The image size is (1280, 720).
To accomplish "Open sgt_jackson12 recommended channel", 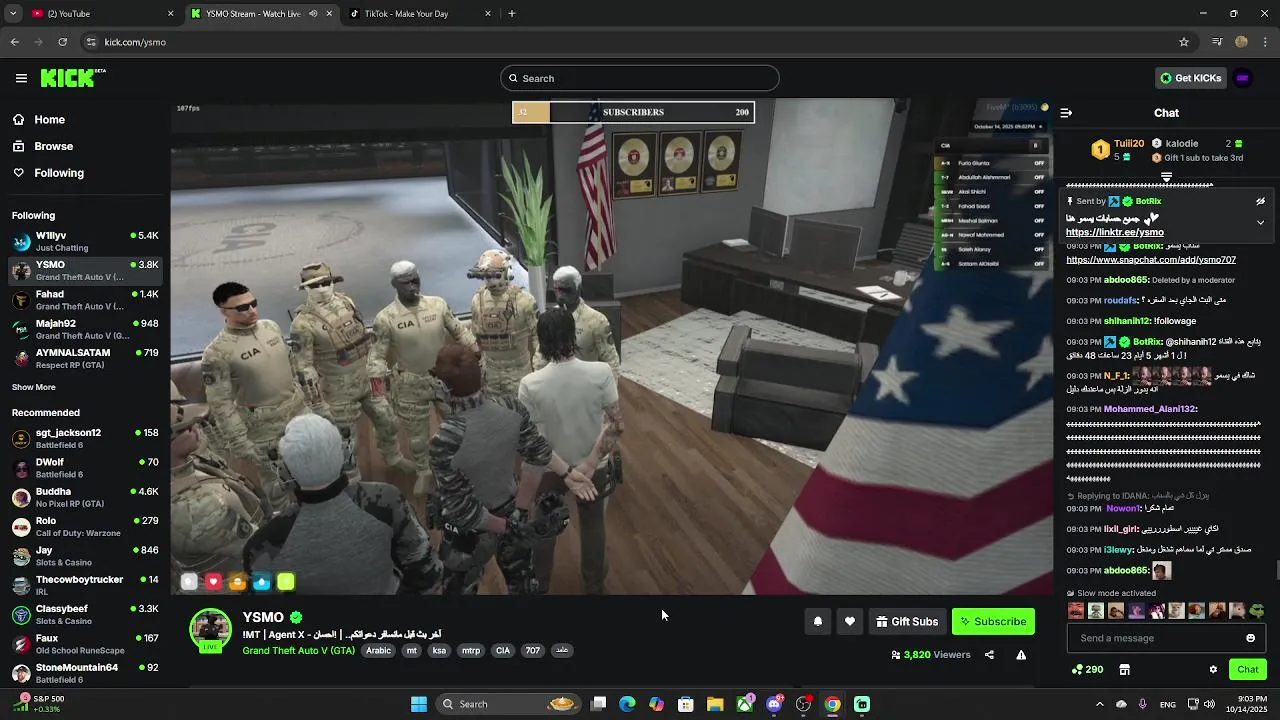I will 85,438.
